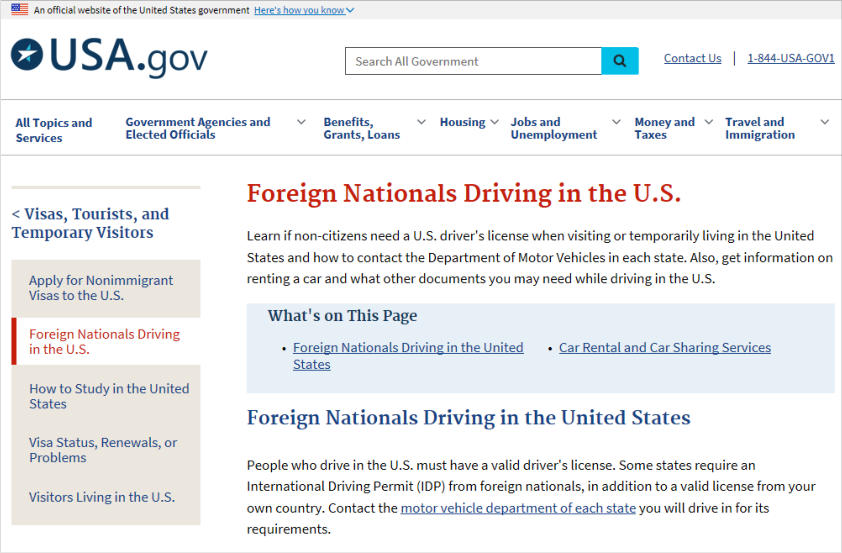Expand "Here's how you know" disclosure
The width and height of the screenshot is (842, 553).
304,10
